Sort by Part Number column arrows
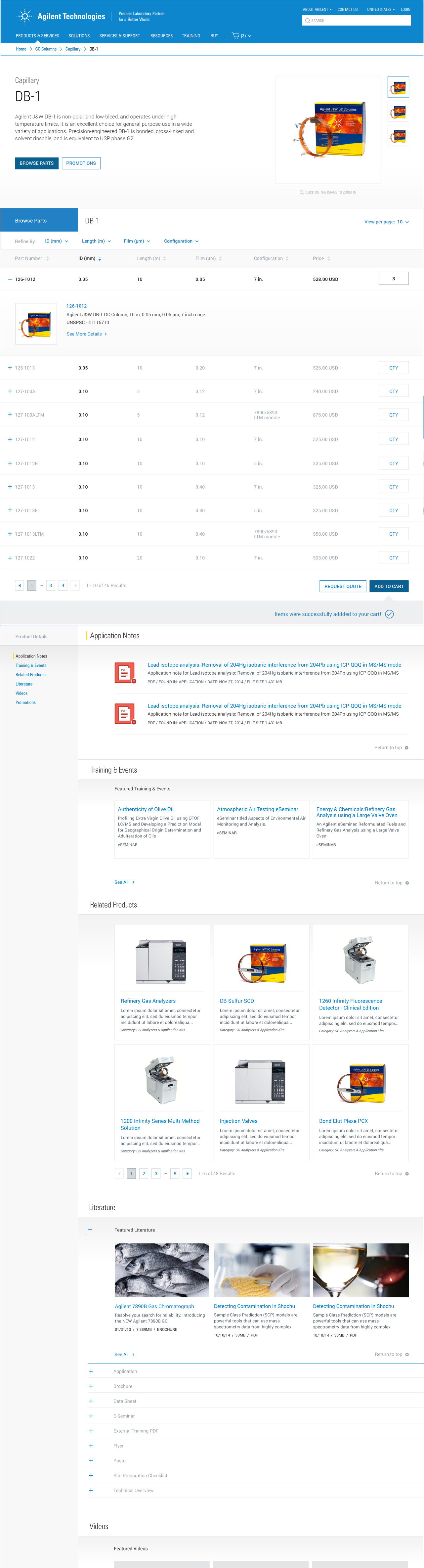424x1568 pixels. [47, 259]
